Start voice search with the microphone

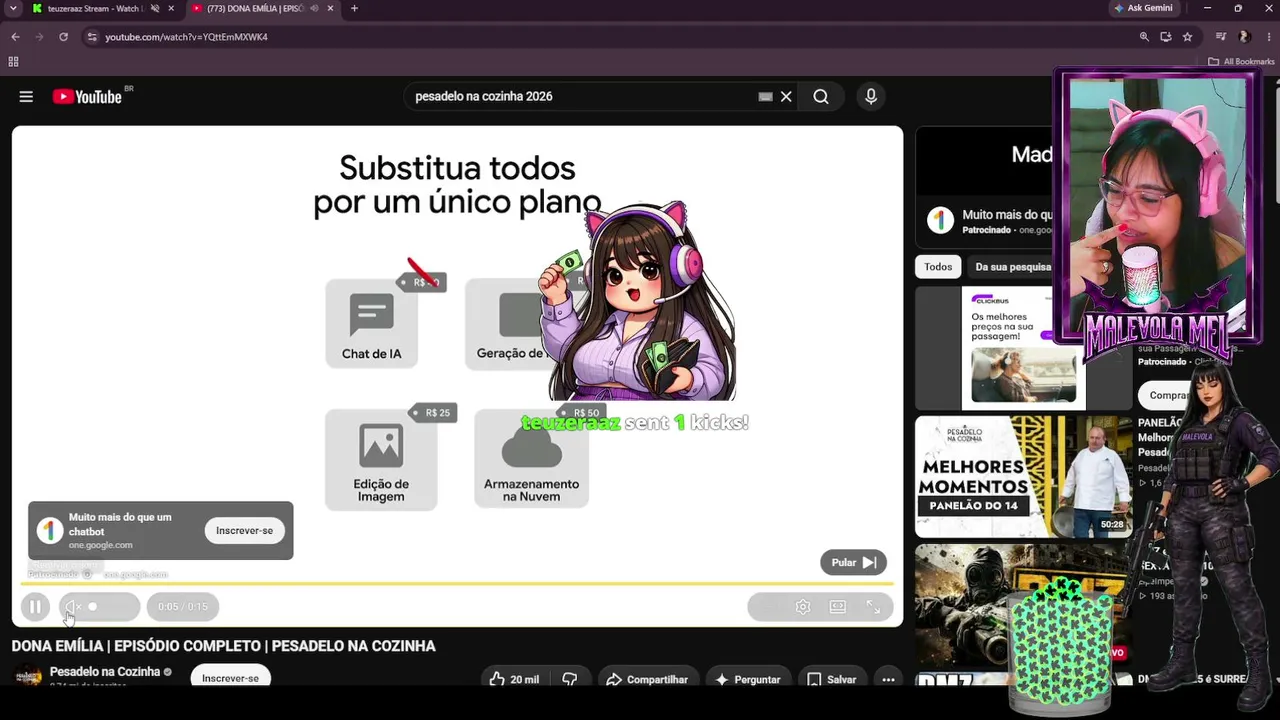(x=871, y=97)
